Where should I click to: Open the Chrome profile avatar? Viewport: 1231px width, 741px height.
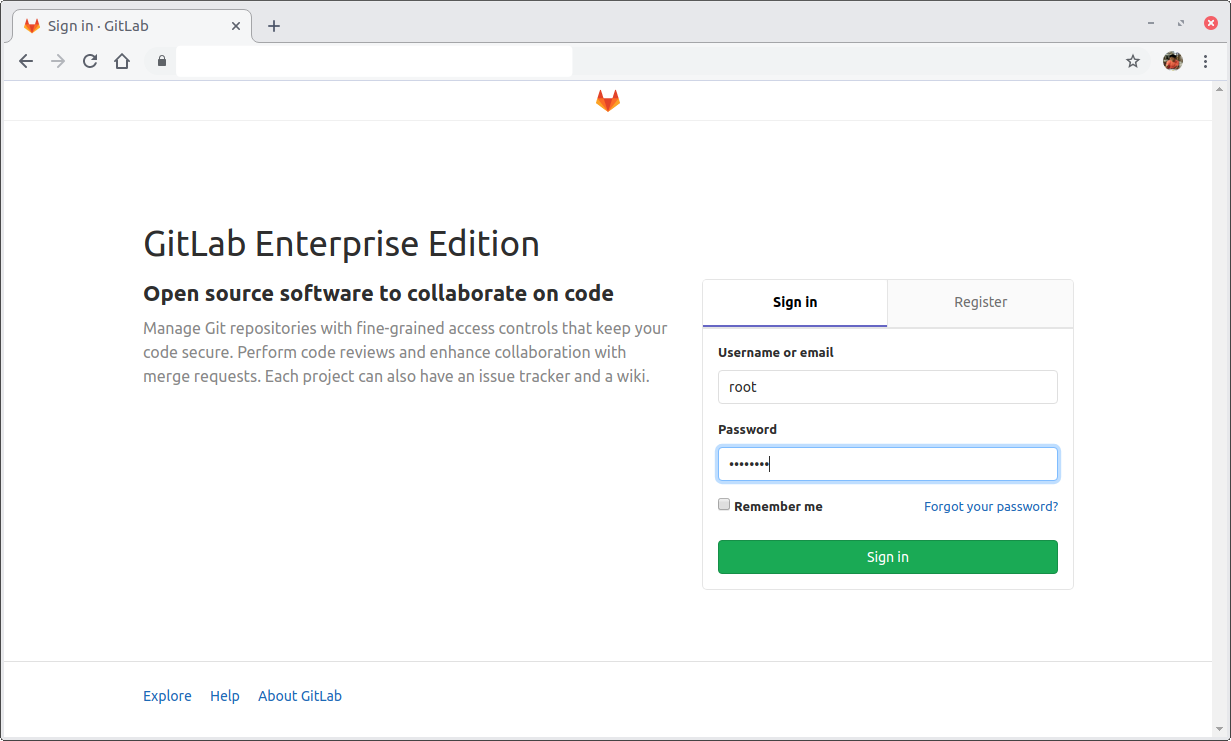pyautogui.click(x=1172, y=61)
